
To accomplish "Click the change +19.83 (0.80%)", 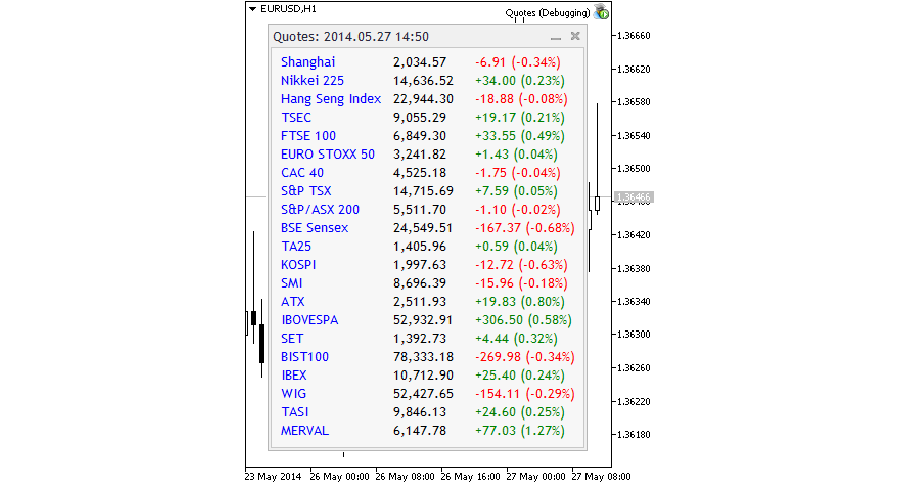I will click(x=520, y=302).
